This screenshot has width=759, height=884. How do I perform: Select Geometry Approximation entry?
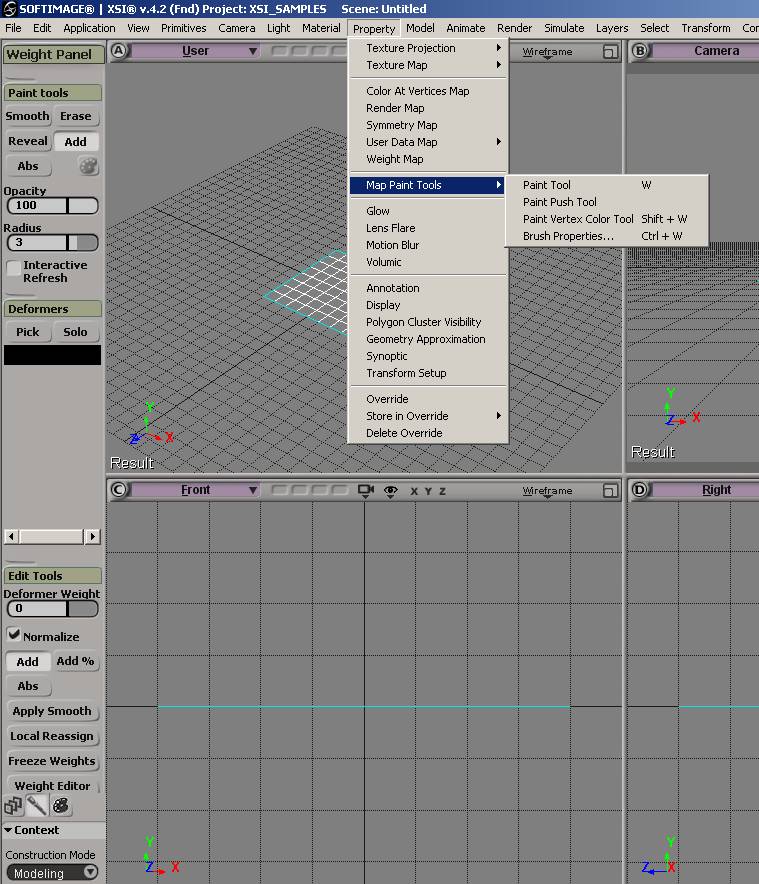point(428,339)
